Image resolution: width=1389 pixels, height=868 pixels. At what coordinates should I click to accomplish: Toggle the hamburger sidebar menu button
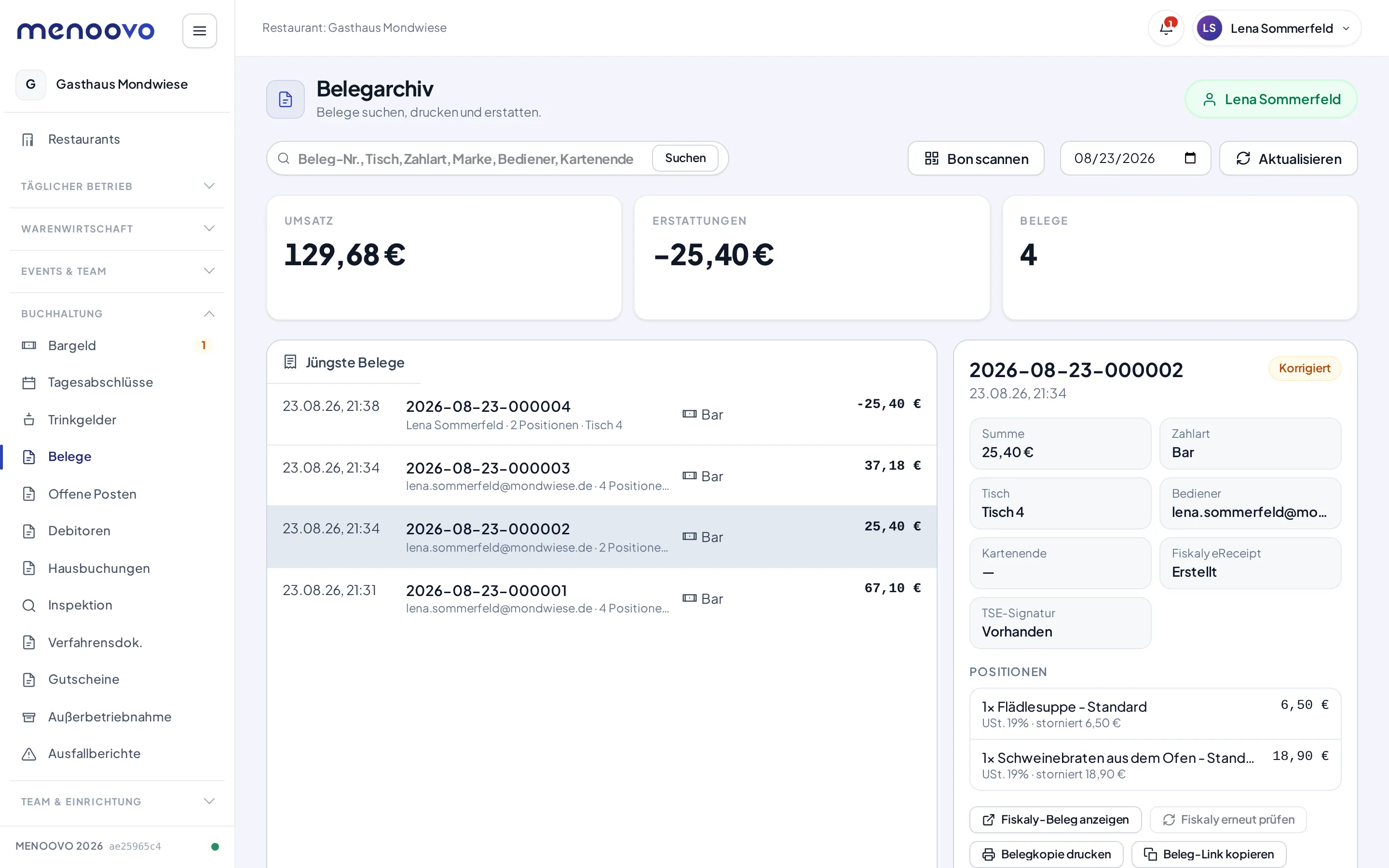(x=199, y=30)
